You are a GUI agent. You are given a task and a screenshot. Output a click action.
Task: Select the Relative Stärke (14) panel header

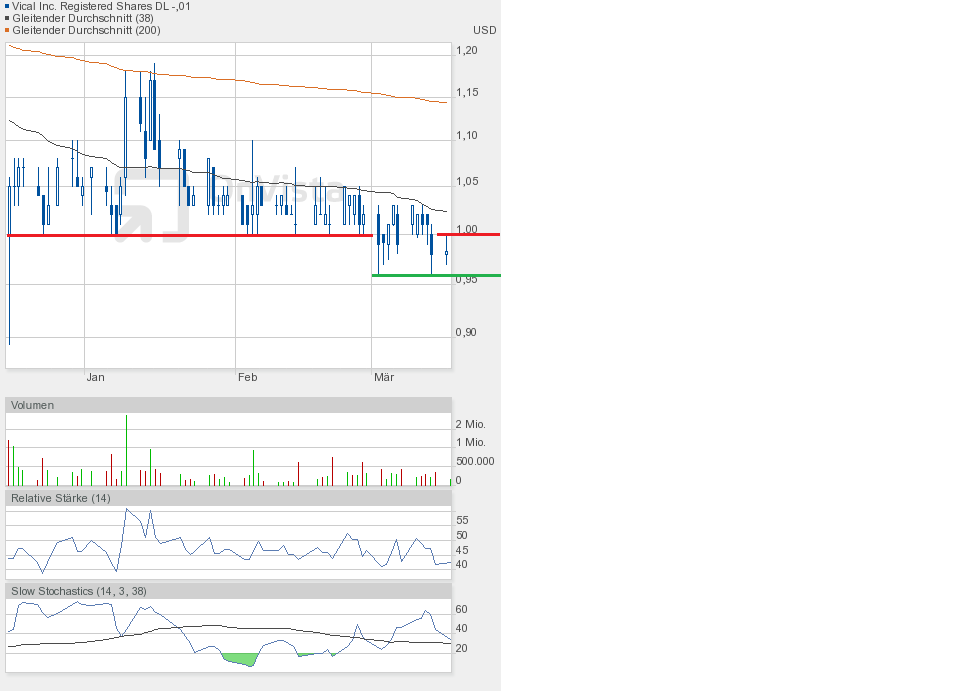coord(61,498)
